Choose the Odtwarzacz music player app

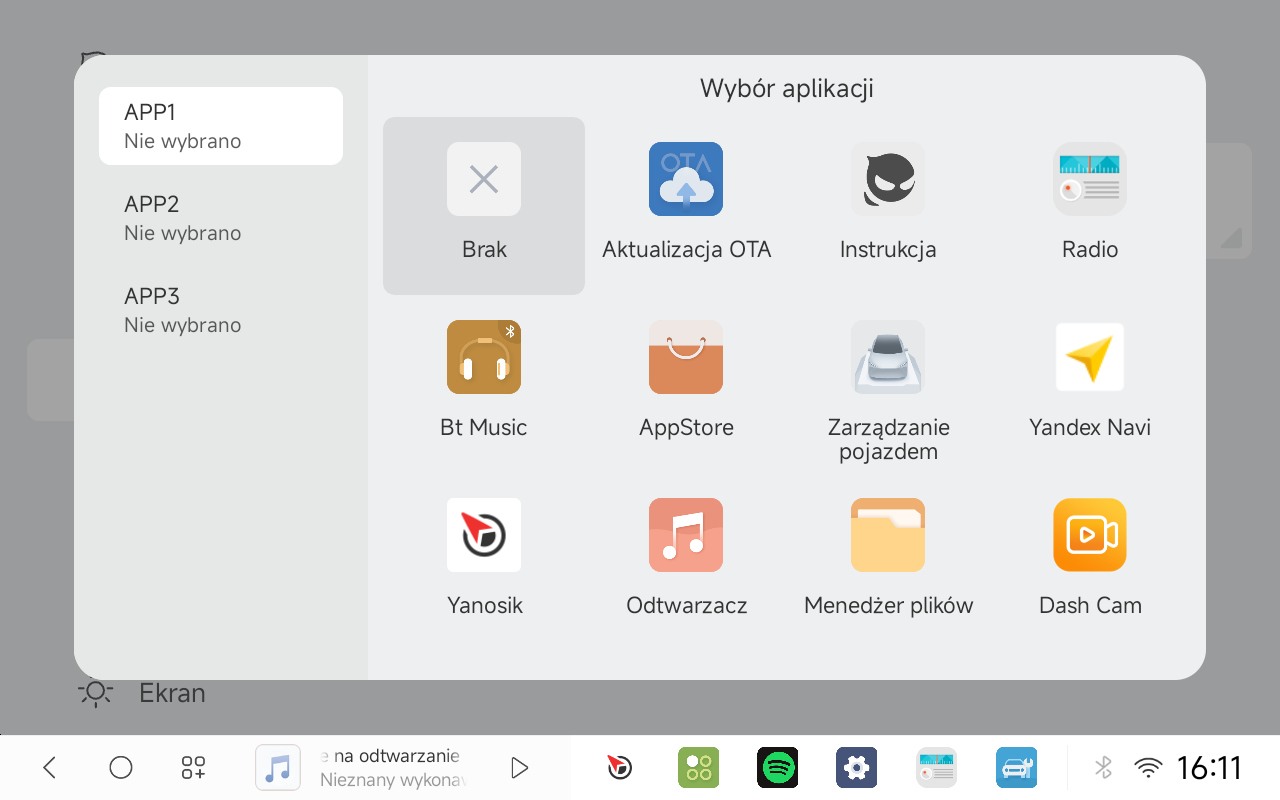(x=686, y=535)
